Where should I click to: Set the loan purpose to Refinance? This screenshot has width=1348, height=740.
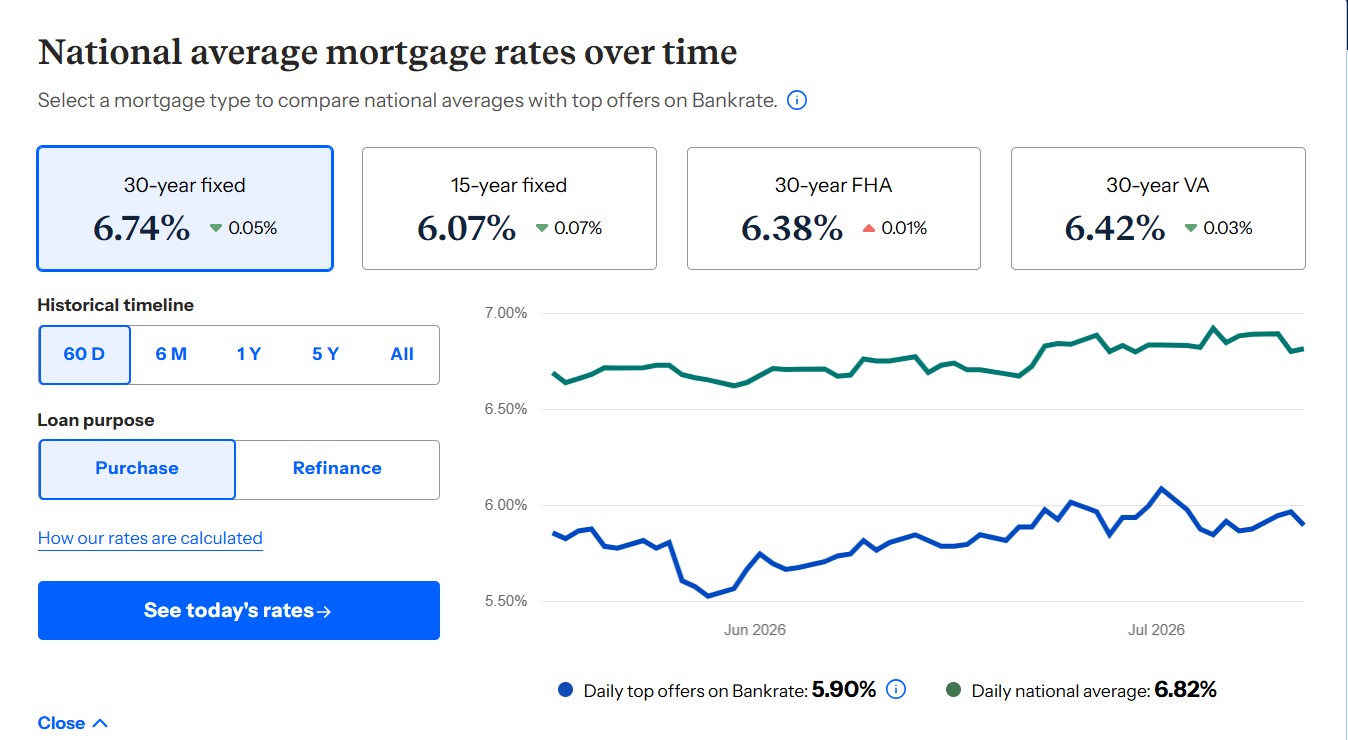pyautogui.click(x=337, y=469)
